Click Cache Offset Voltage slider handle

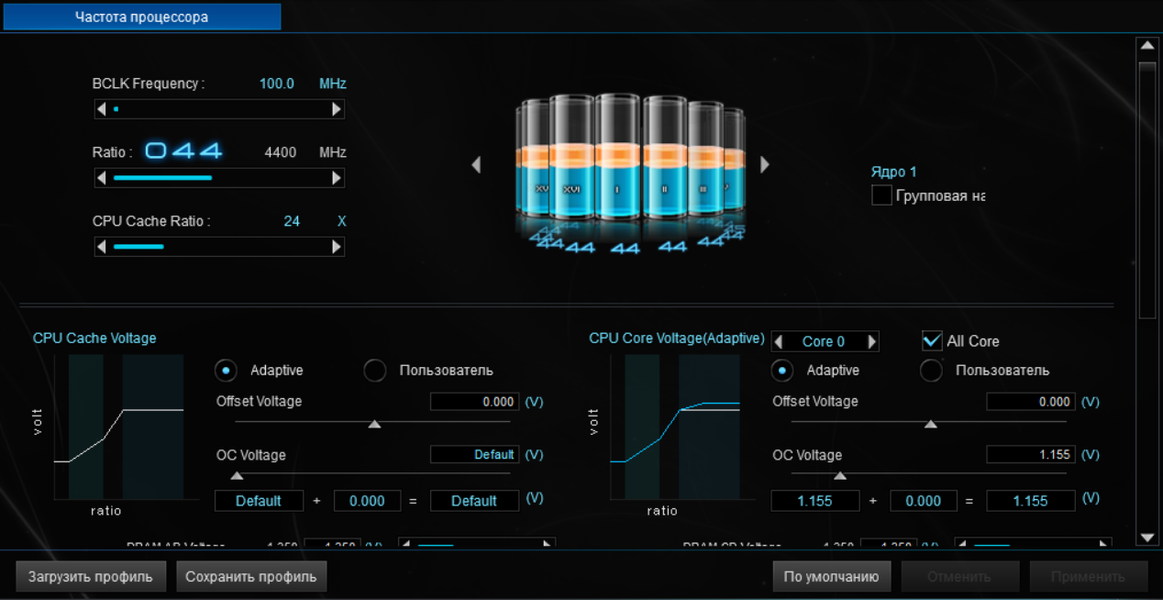pos(375,423)
